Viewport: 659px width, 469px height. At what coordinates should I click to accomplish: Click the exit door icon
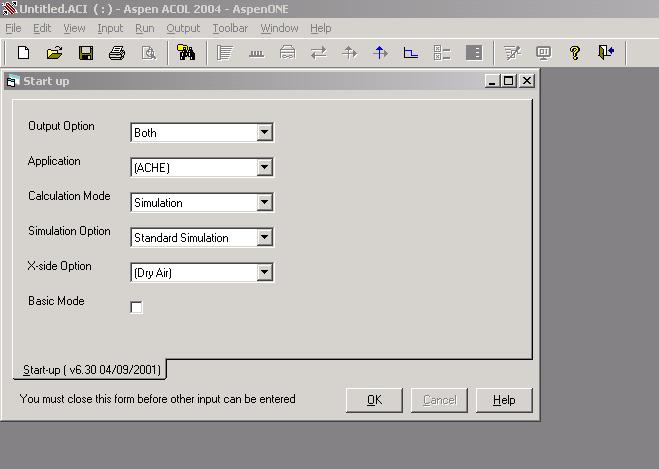point(606,53)
